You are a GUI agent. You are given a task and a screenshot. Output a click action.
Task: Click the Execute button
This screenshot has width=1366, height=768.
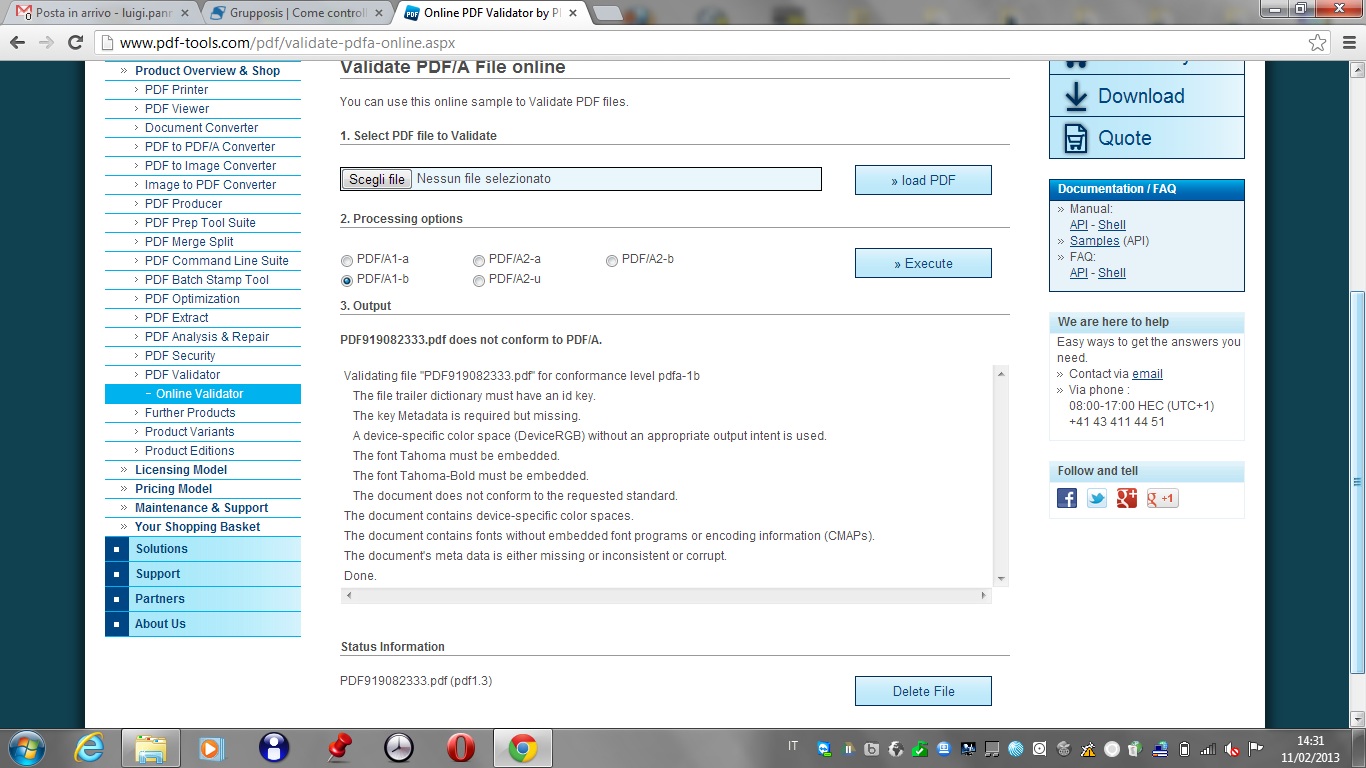tap(923, 263)
